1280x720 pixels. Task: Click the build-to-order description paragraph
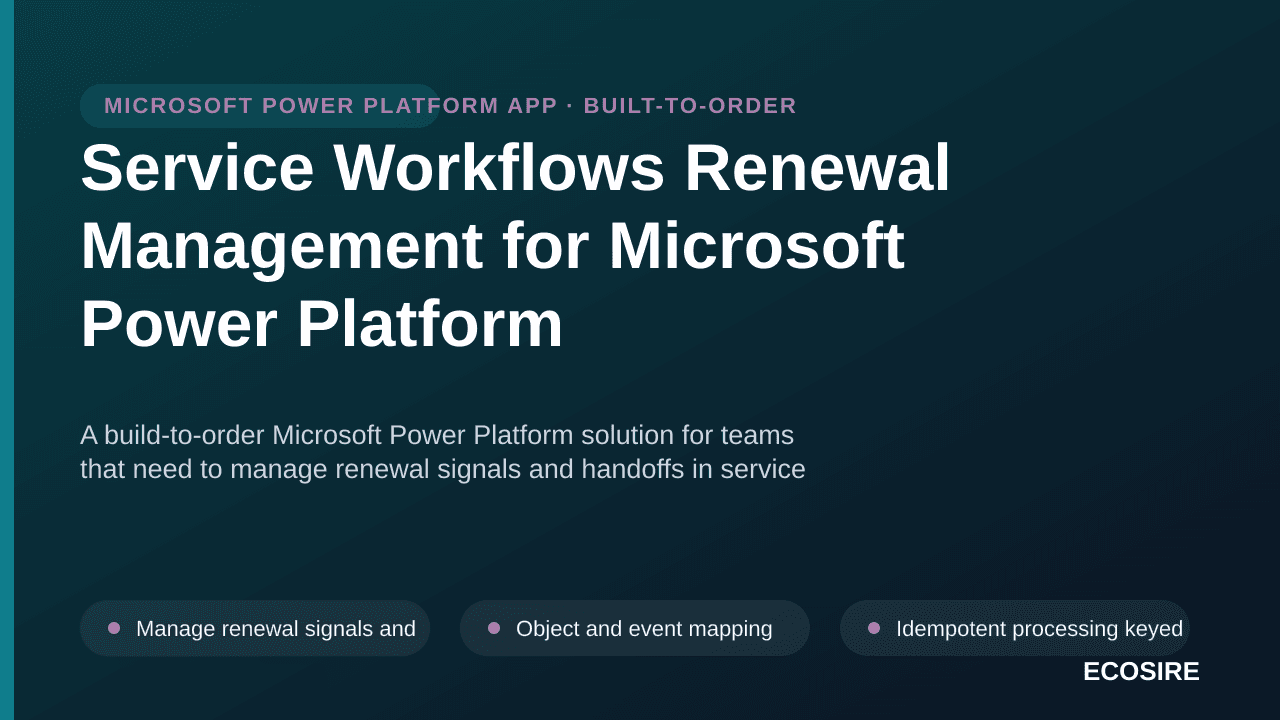click(443, 452)
